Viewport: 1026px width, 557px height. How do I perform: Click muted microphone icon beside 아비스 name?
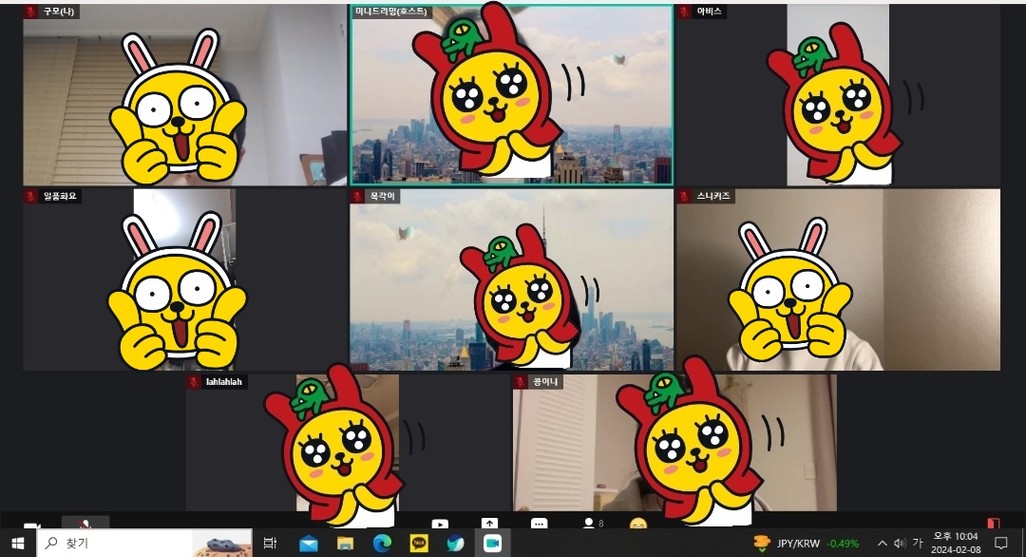point(685,12)
